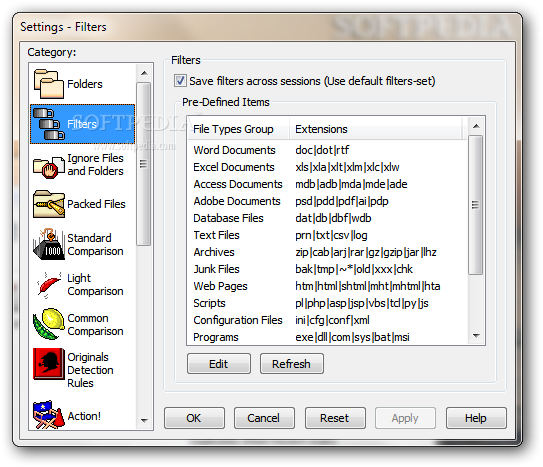This screenshot has height=467, width=543.
Task: Click the exe|dll|com|sys|bat|msi extensions cell
Action: click(352, 337)
